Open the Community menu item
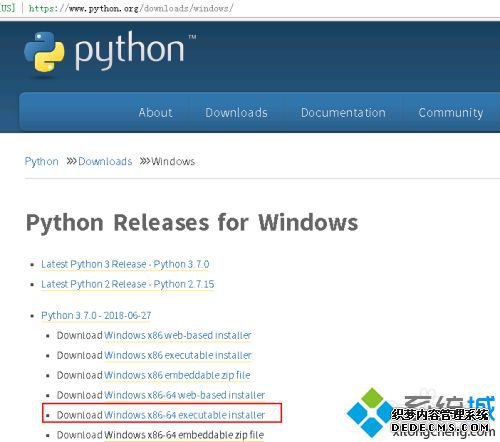 pyautogui.click(x=451, y=113)
